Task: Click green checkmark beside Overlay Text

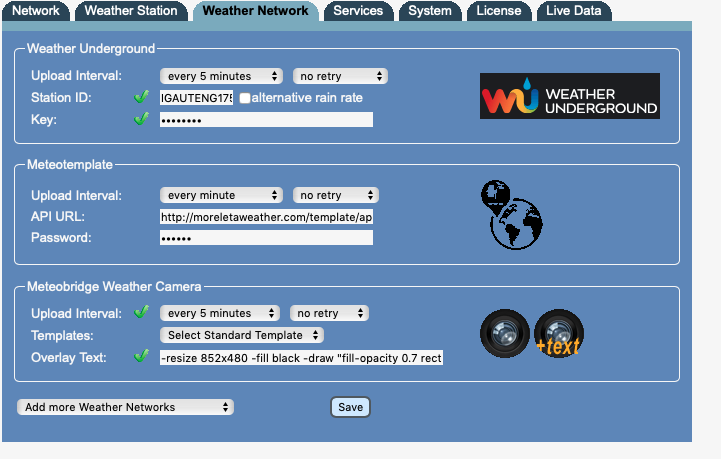Action: (x=141, y=356)
